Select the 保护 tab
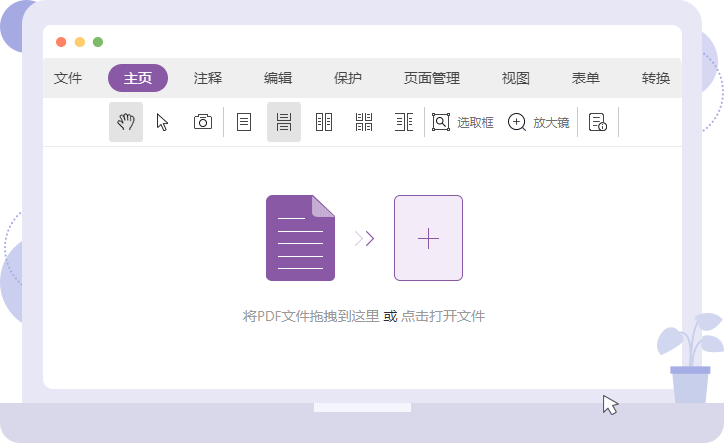The height and width of the screenshot is (443, 724). [348, 78]
